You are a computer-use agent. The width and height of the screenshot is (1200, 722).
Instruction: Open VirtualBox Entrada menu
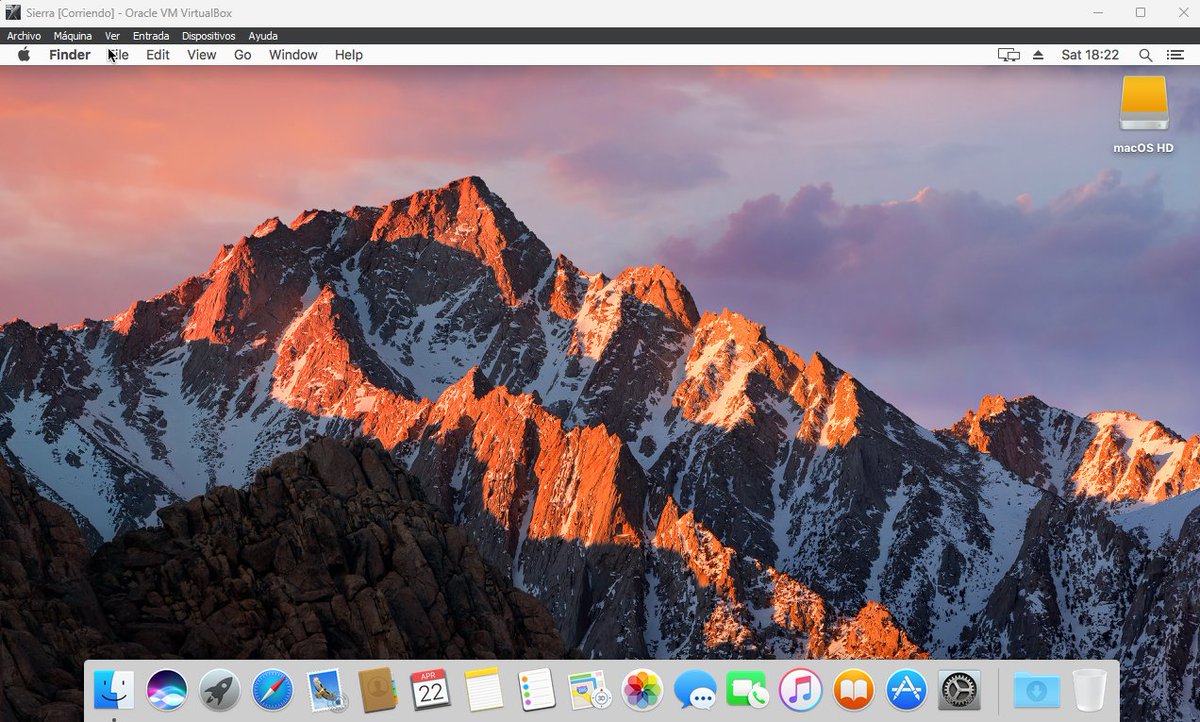pos(151,36)
